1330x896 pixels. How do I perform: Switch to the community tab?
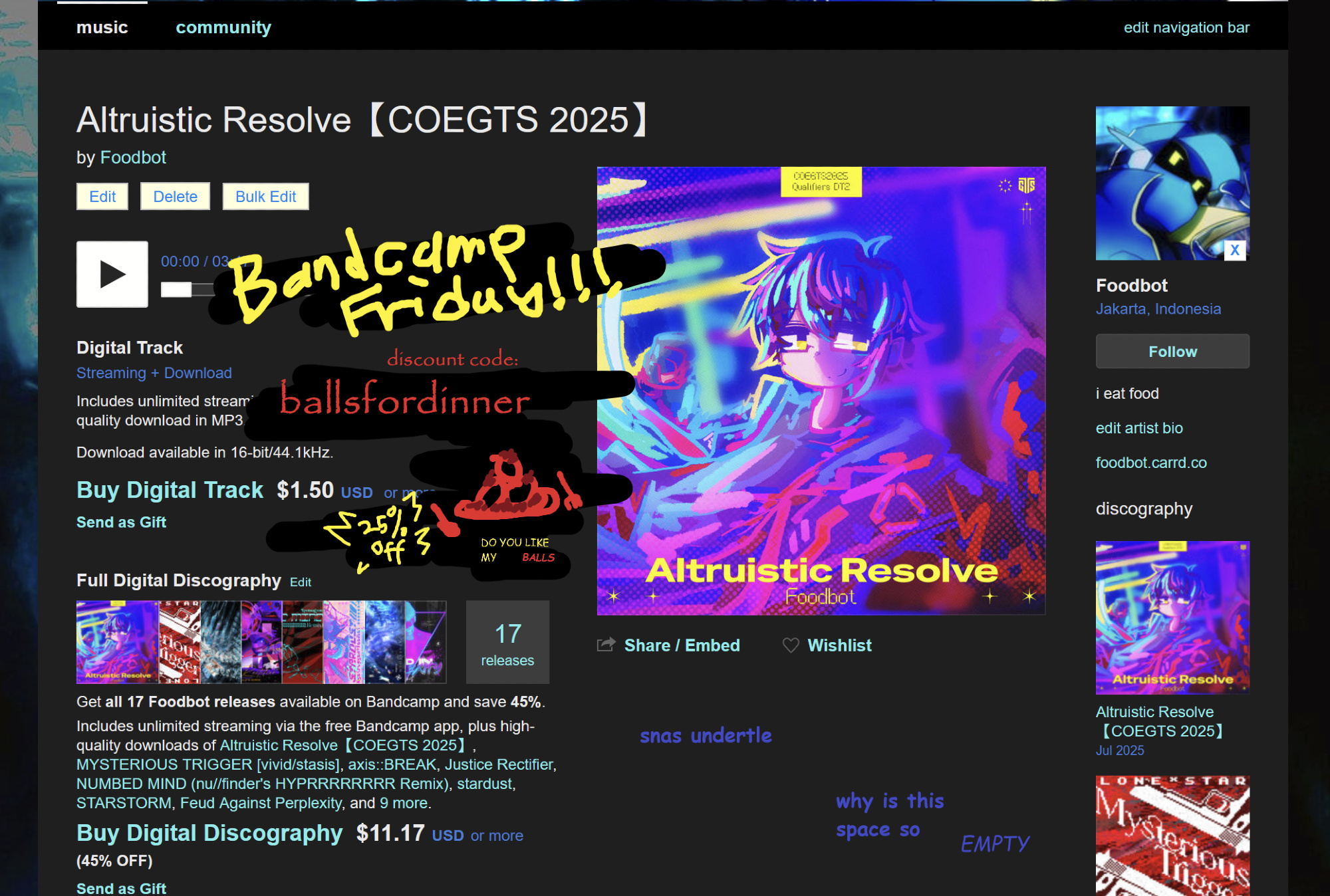(223, 27)
